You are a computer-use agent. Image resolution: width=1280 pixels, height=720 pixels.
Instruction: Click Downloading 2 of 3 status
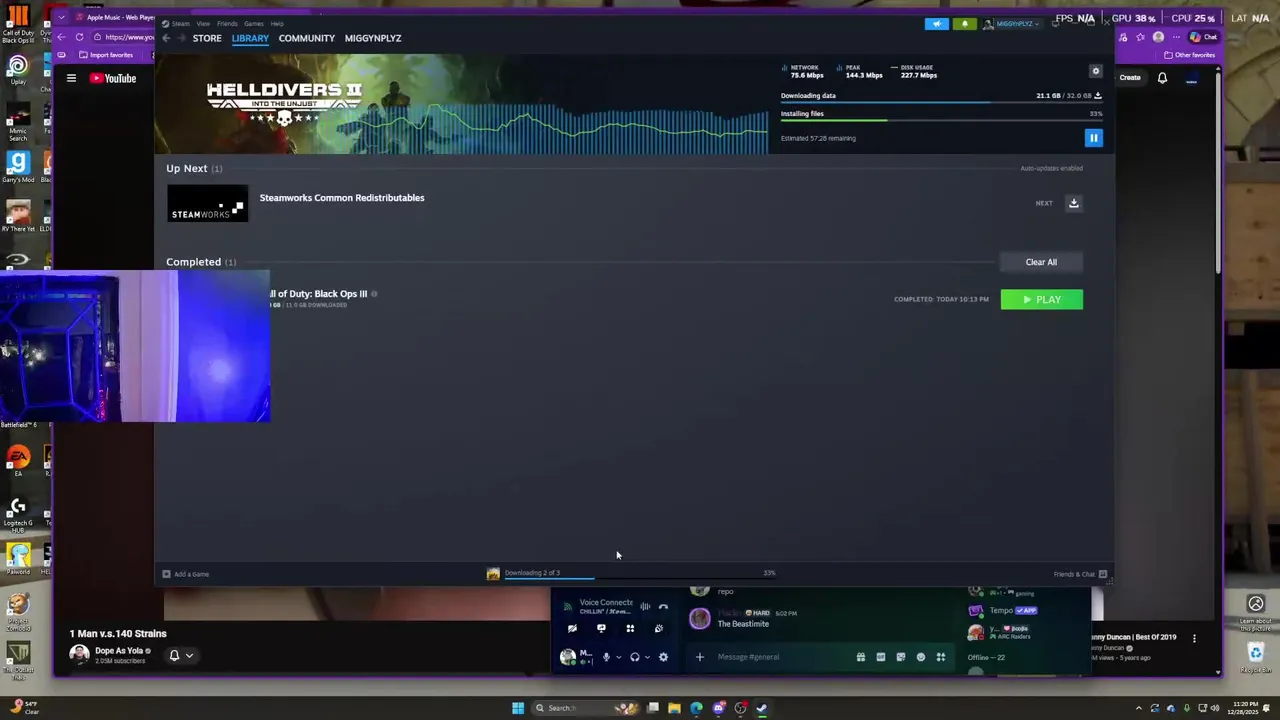point(532,573)
